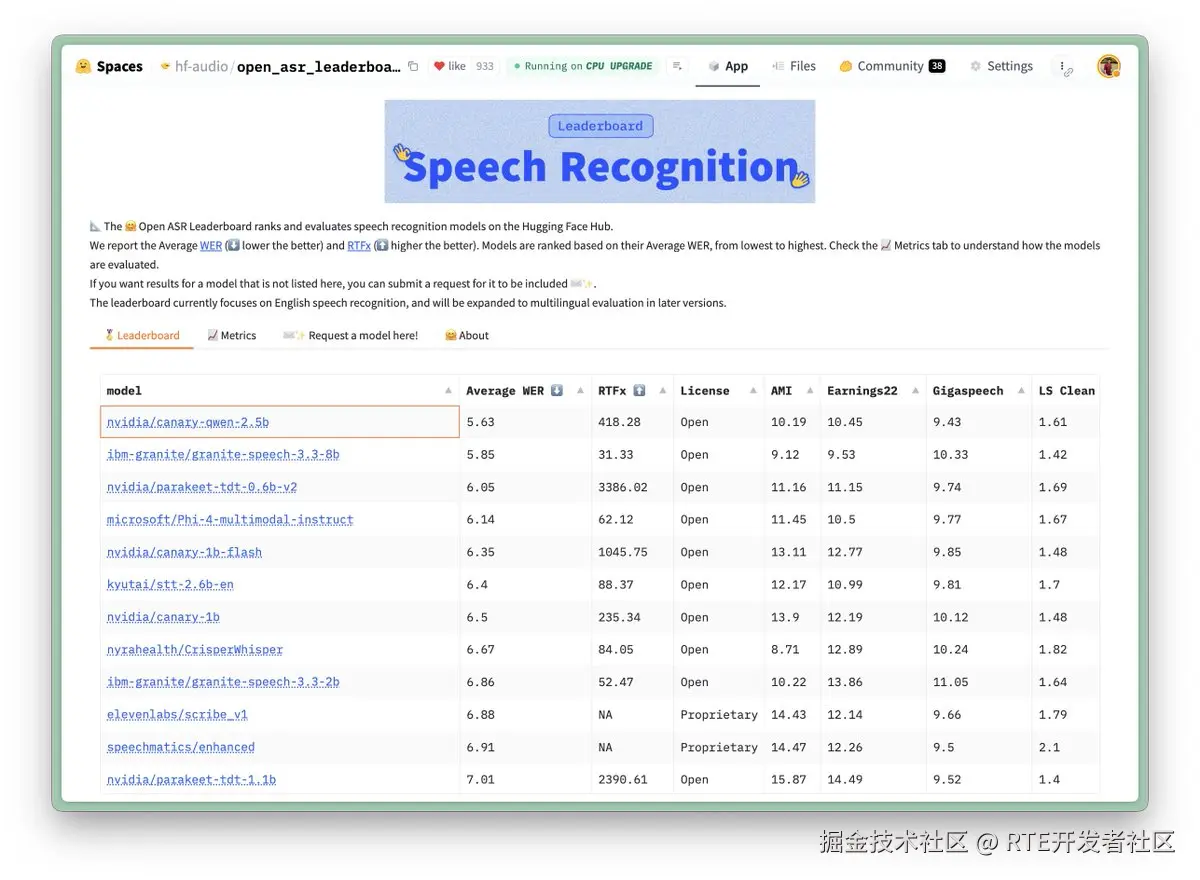Open the user profile avatar
Viewport: 1200px width, 880px height.
tap(1108, 66)
